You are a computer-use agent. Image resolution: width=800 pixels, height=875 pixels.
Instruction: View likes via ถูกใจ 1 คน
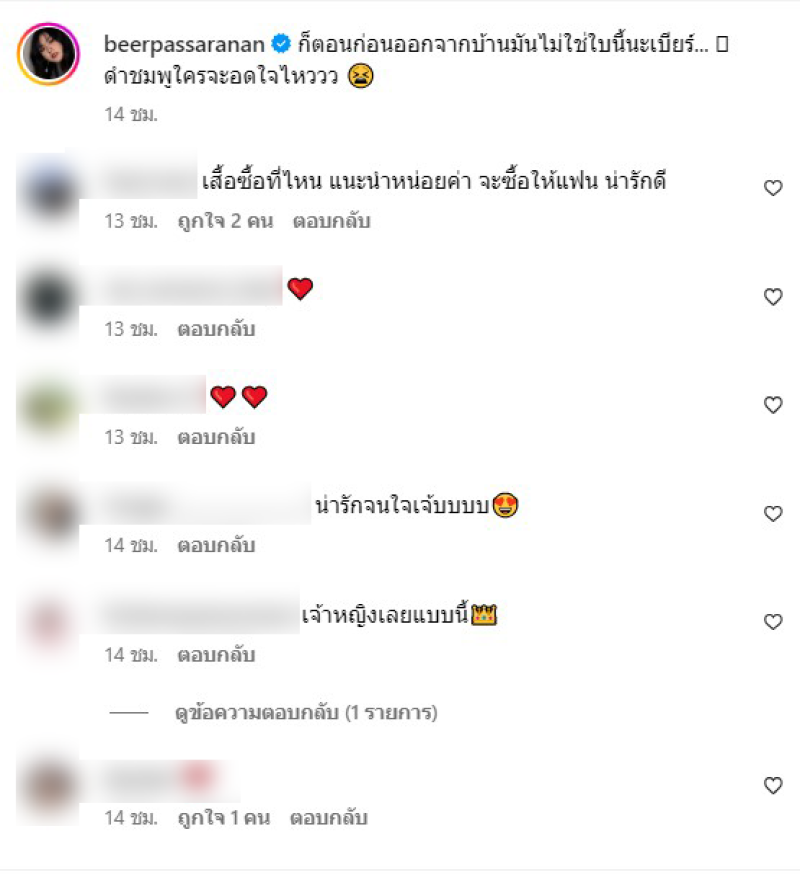click(224, 818)
